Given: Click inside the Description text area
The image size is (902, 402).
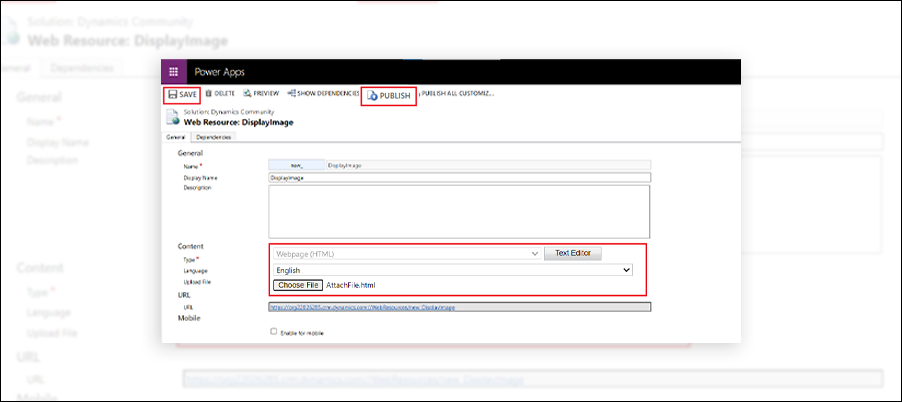Looking at the screenshot, I should [x=459, y=211].
